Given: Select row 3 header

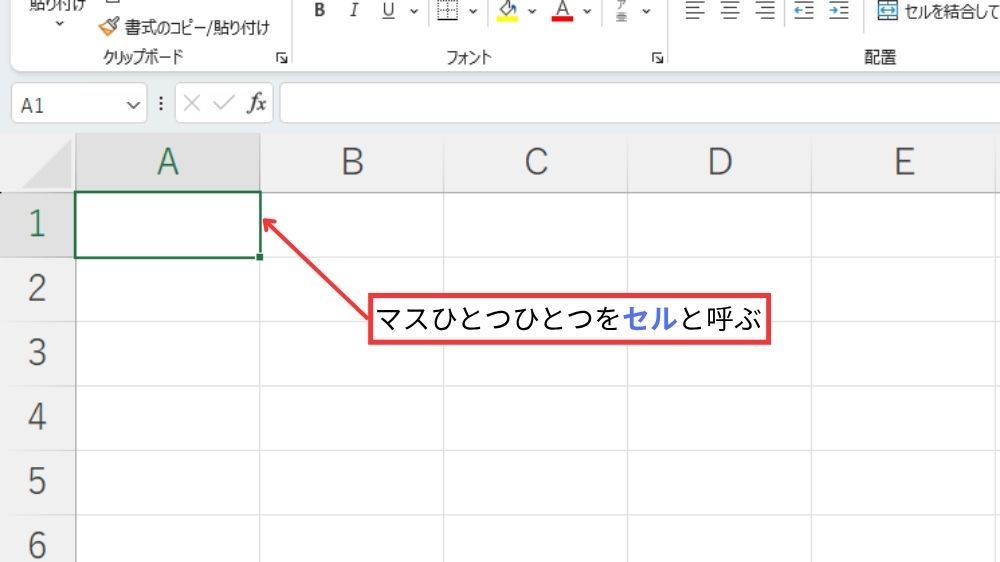Looking at the screenshot, I should click(x=37, y=353).
